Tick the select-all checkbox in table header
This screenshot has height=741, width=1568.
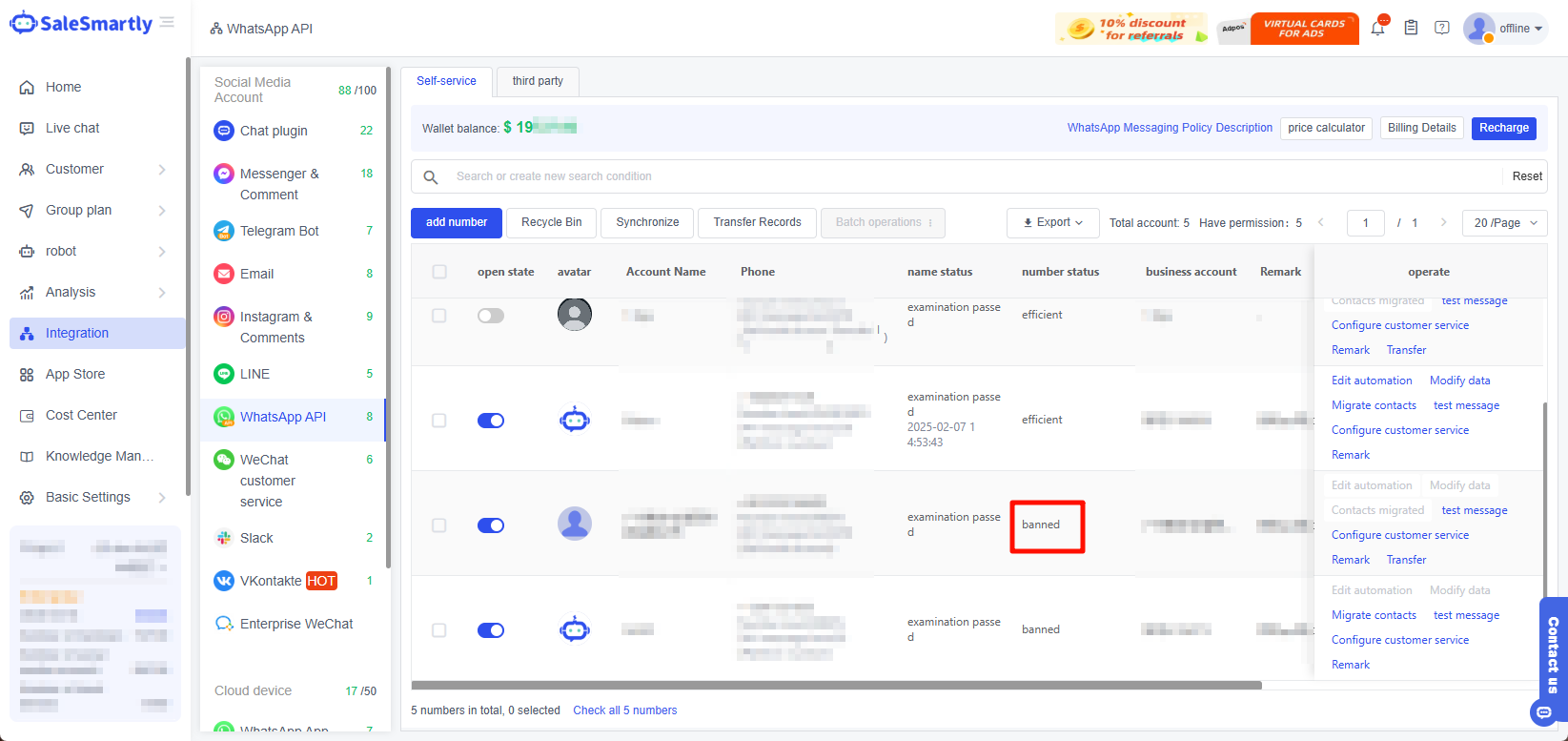pos(439,272)
